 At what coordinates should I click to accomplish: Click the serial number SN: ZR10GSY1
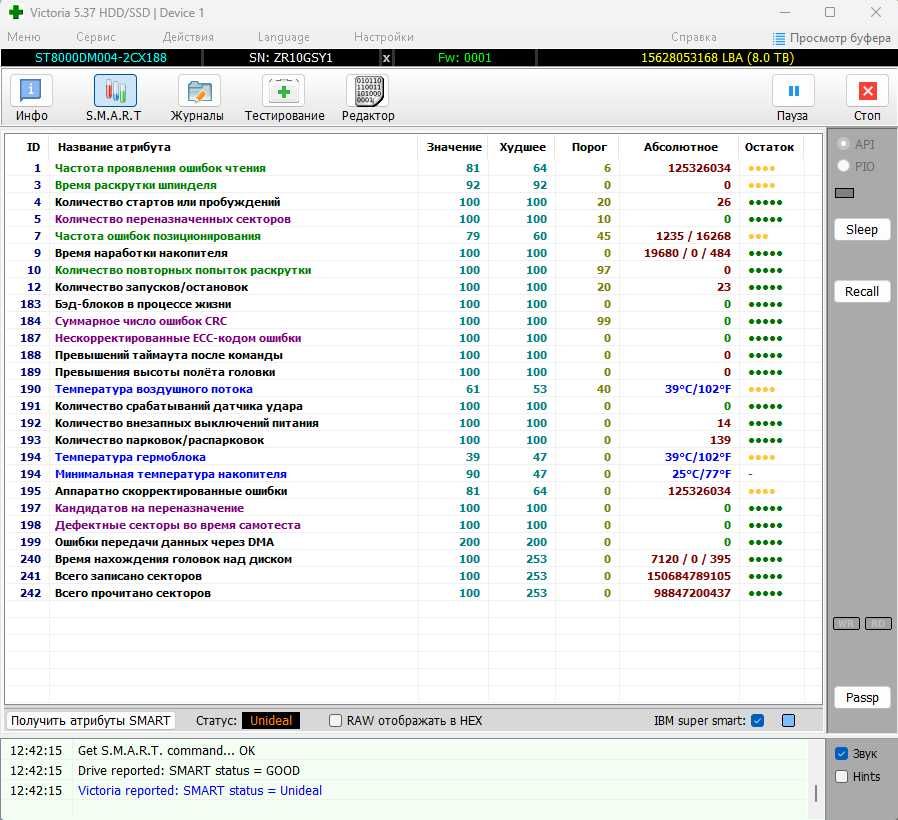coord(290,58)
